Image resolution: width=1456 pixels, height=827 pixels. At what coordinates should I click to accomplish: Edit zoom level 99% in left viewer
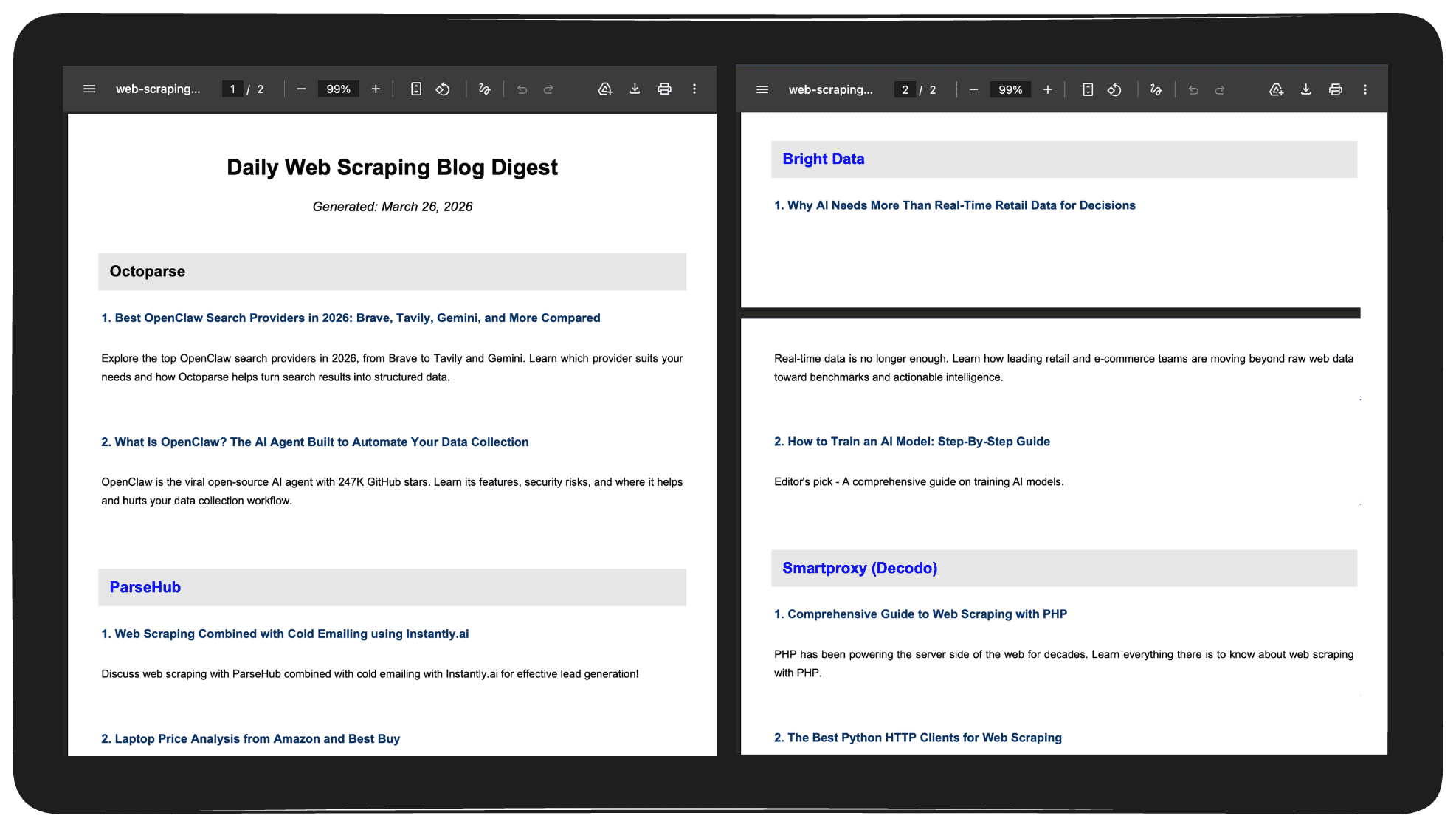pos(339,89)
